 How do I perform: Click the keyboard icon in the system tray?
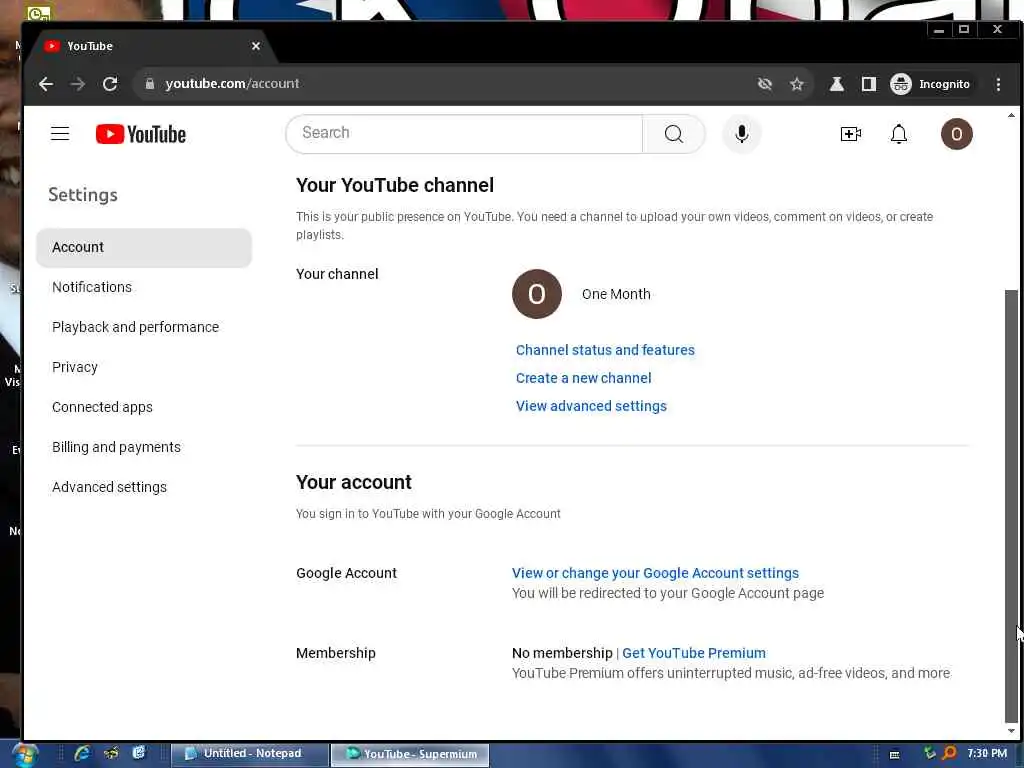[894, 754]
